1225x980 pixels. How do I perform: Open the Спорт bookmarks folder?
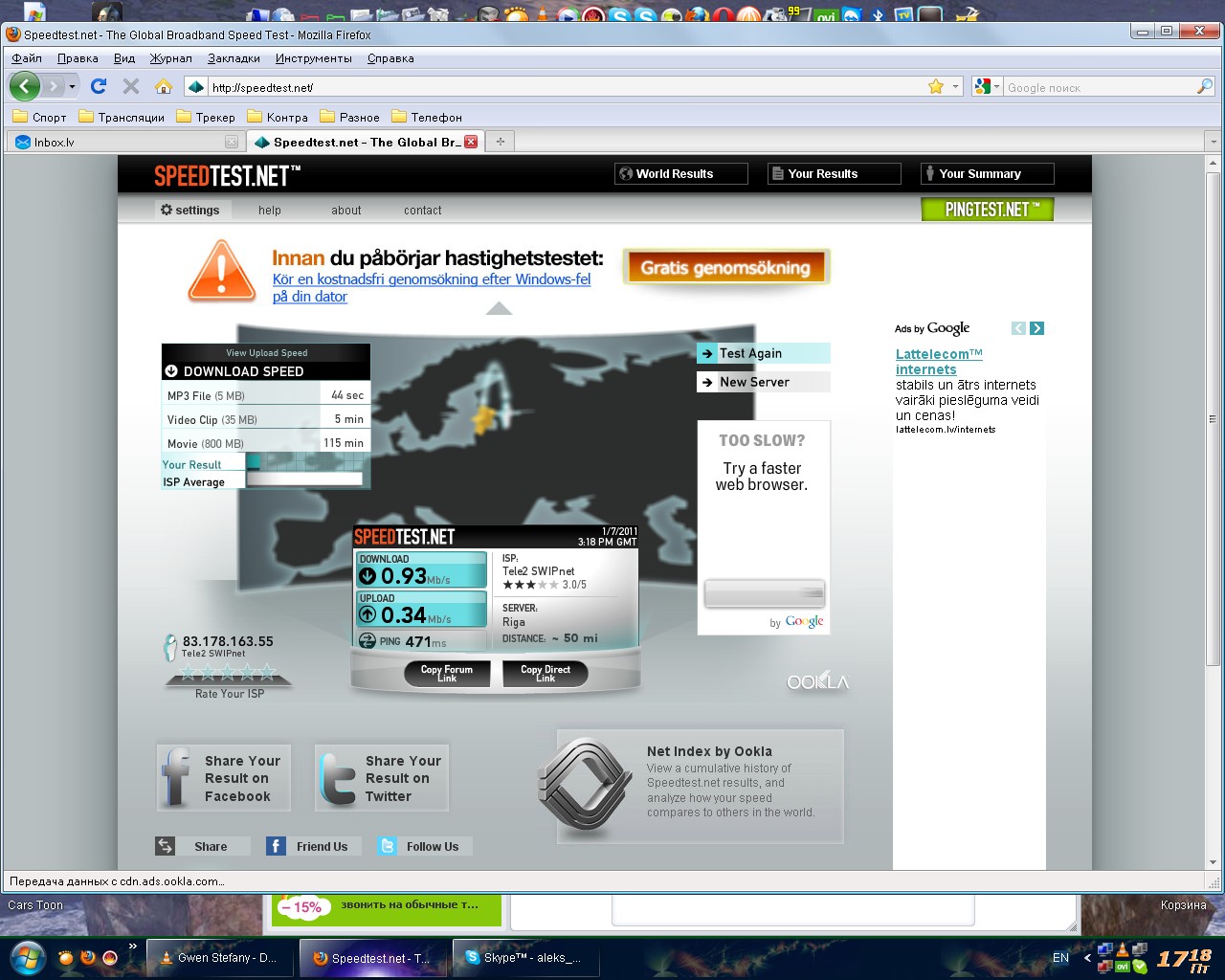[39, 117]
